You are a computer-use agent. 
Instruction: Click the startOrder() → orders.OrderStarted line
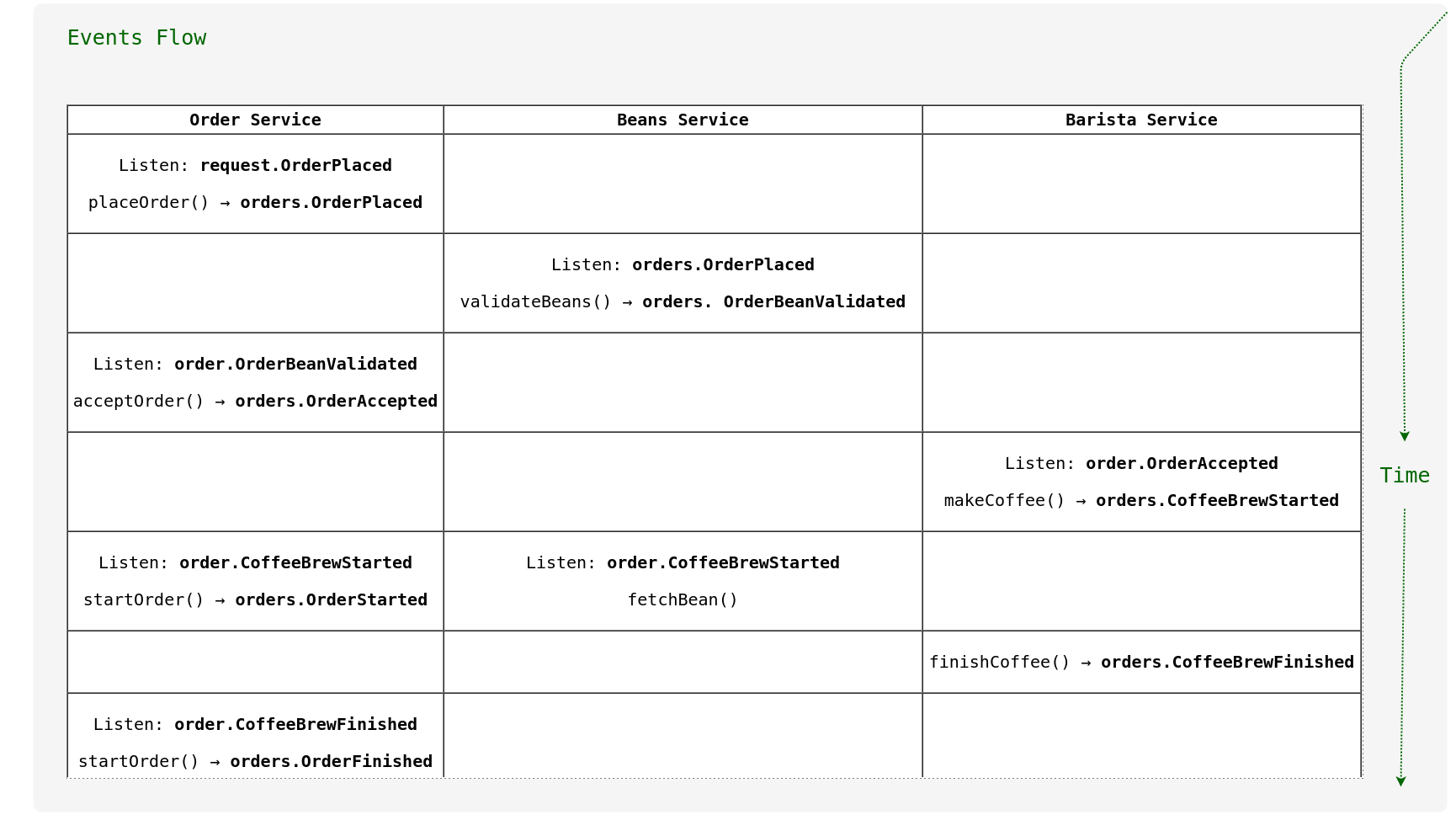tap(255, 599)
